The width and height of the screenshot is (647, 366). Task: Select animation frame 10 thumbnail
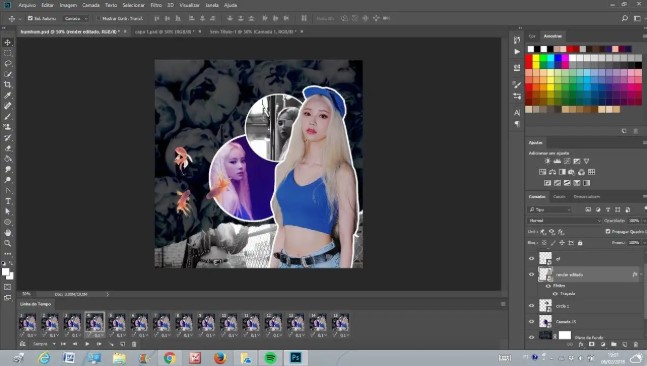coord(229,322)
